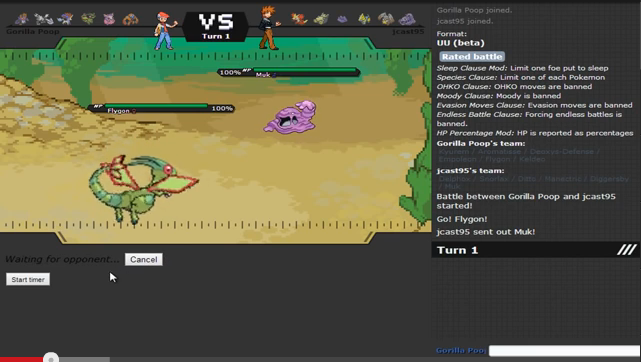Click Gorilla Poop's trainer avatar
This screenshot has width=641, height=362.
pyautogui.click(x=165, y=31)
